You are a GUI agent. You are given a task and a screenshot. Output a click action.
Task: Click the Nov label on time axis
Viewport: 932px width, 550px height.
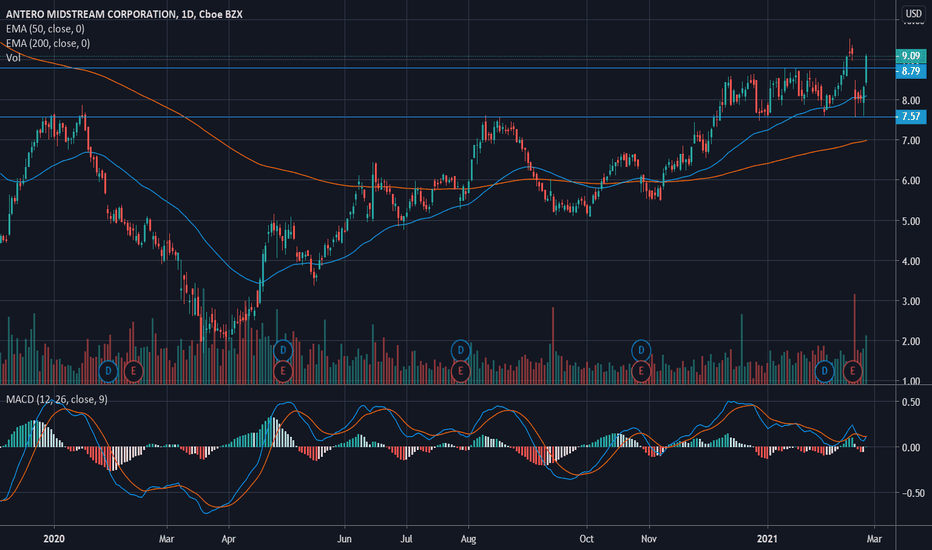pyautogui.click(x=648, y=539)
